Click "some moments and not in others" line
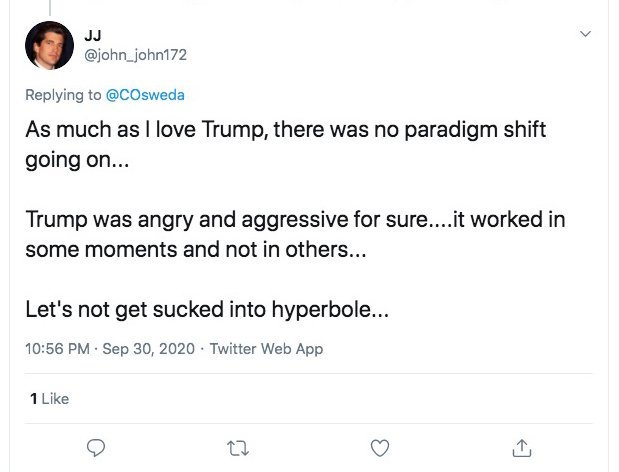 coord(196,250)
